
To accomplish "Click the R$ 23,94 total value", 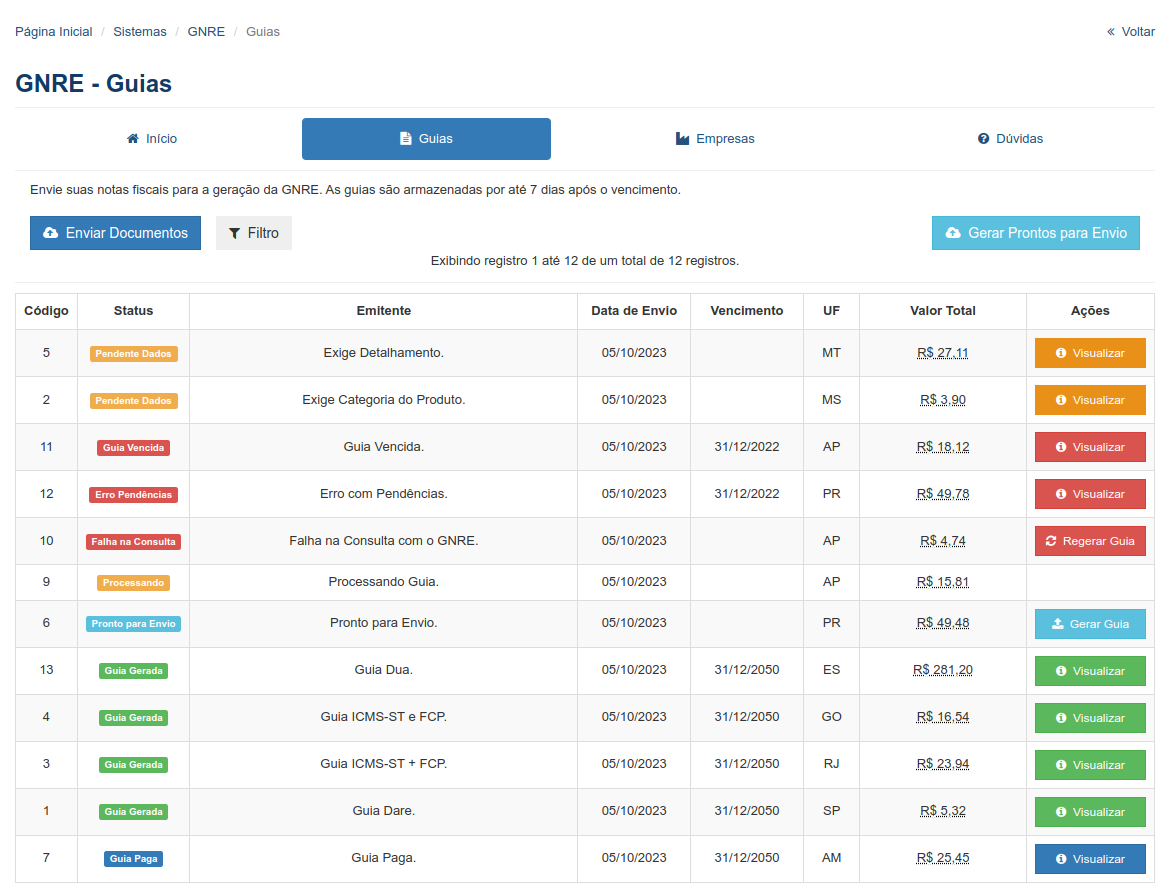I will pos(942,764).
